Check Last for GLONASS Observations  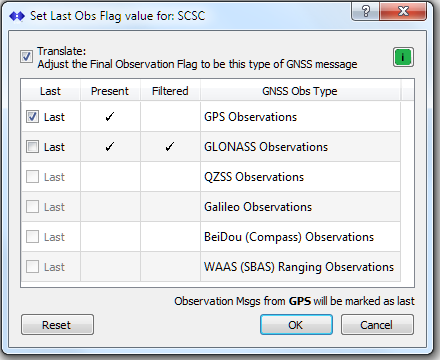[32, 147]
